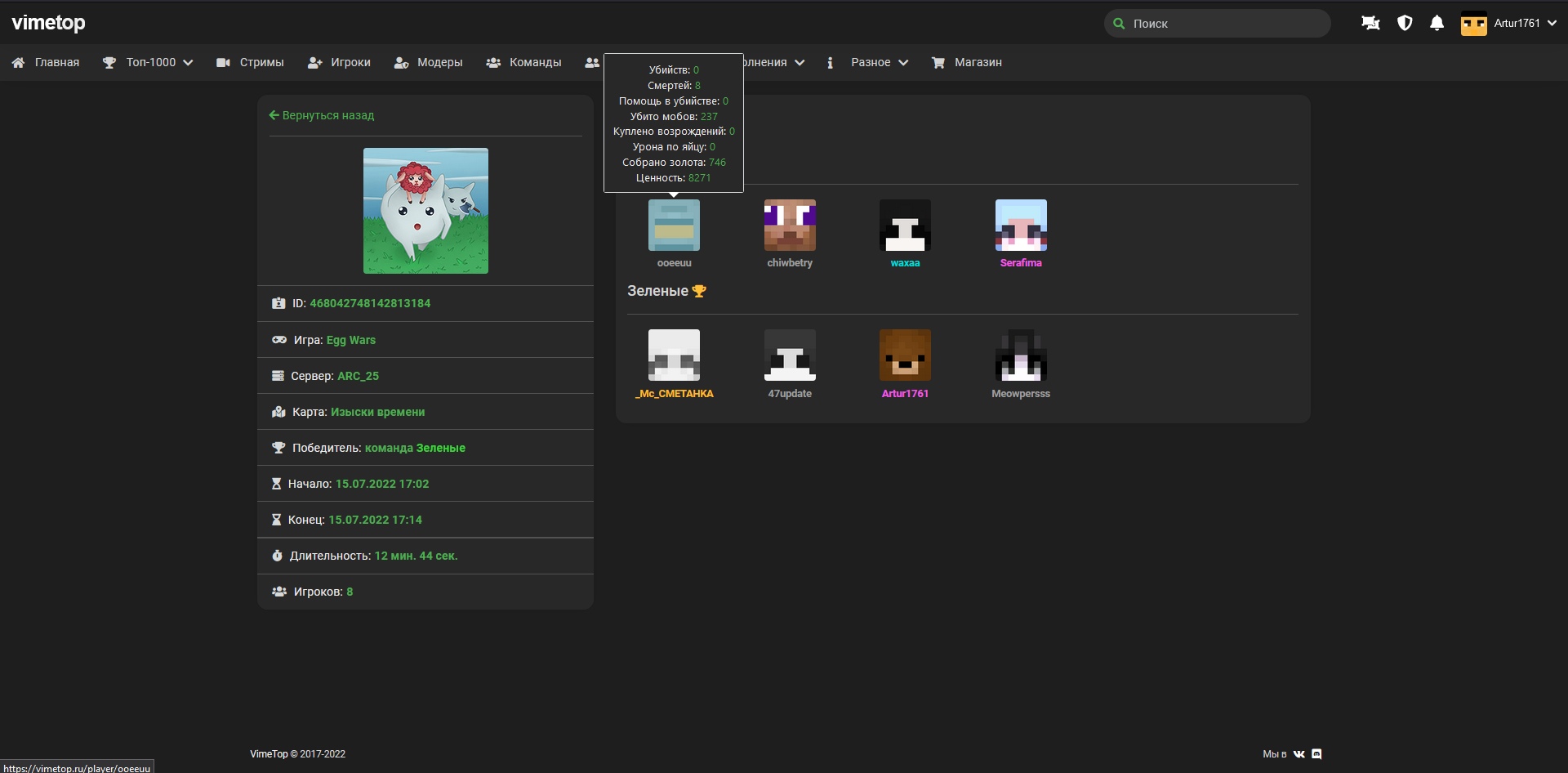Open the Модеры menu item
The image size is (1568, 773).
(429, 63)
